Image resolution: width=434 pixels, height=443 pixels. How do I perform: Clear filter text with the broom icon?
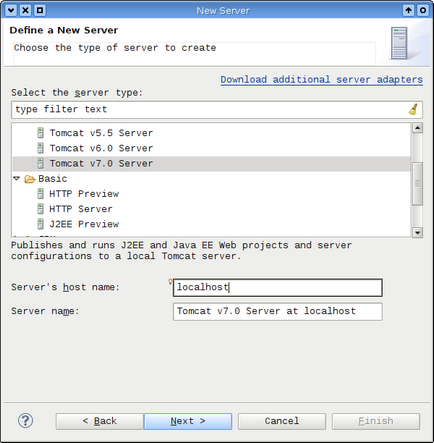click(413, 109)
